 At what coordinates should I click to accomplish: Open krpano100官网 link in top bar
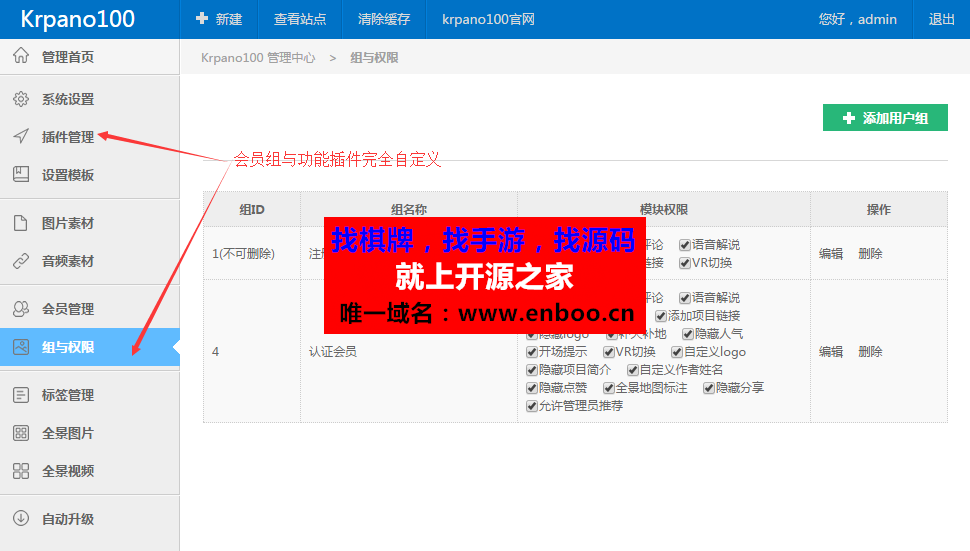[488, 19]
